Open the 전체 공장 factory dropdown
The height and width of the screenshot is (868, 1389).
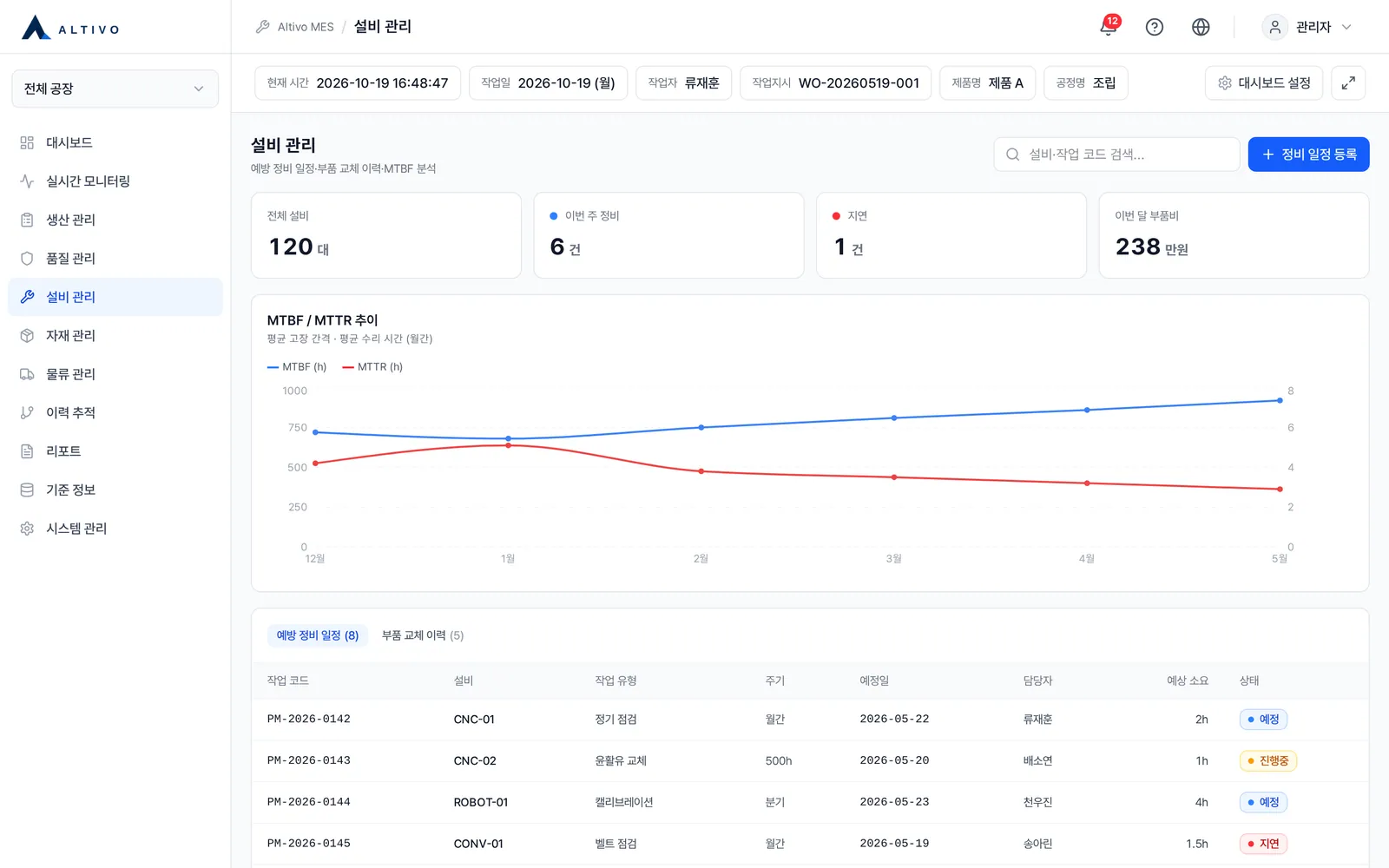coord(115,89)
